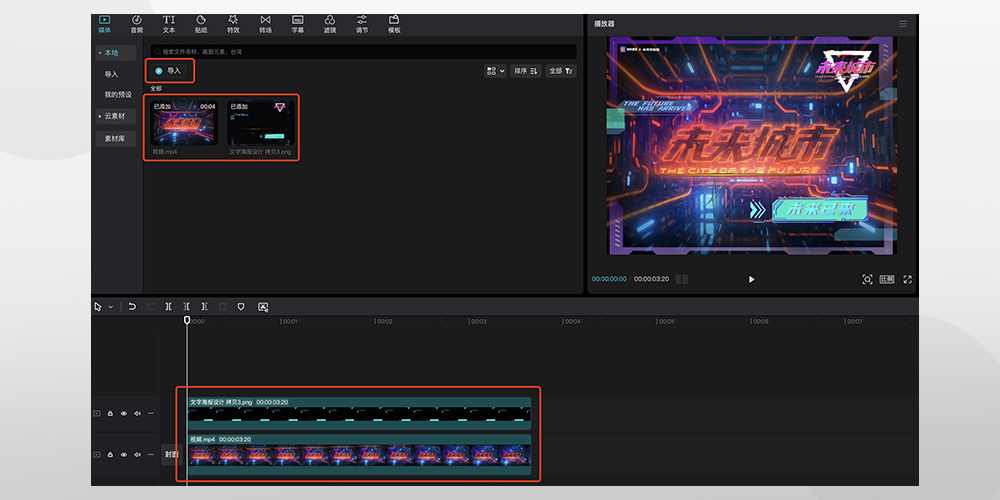
Task: Select the 文字海报设计 拷贝3.png thumbnail
Action: tap(261, 122)
